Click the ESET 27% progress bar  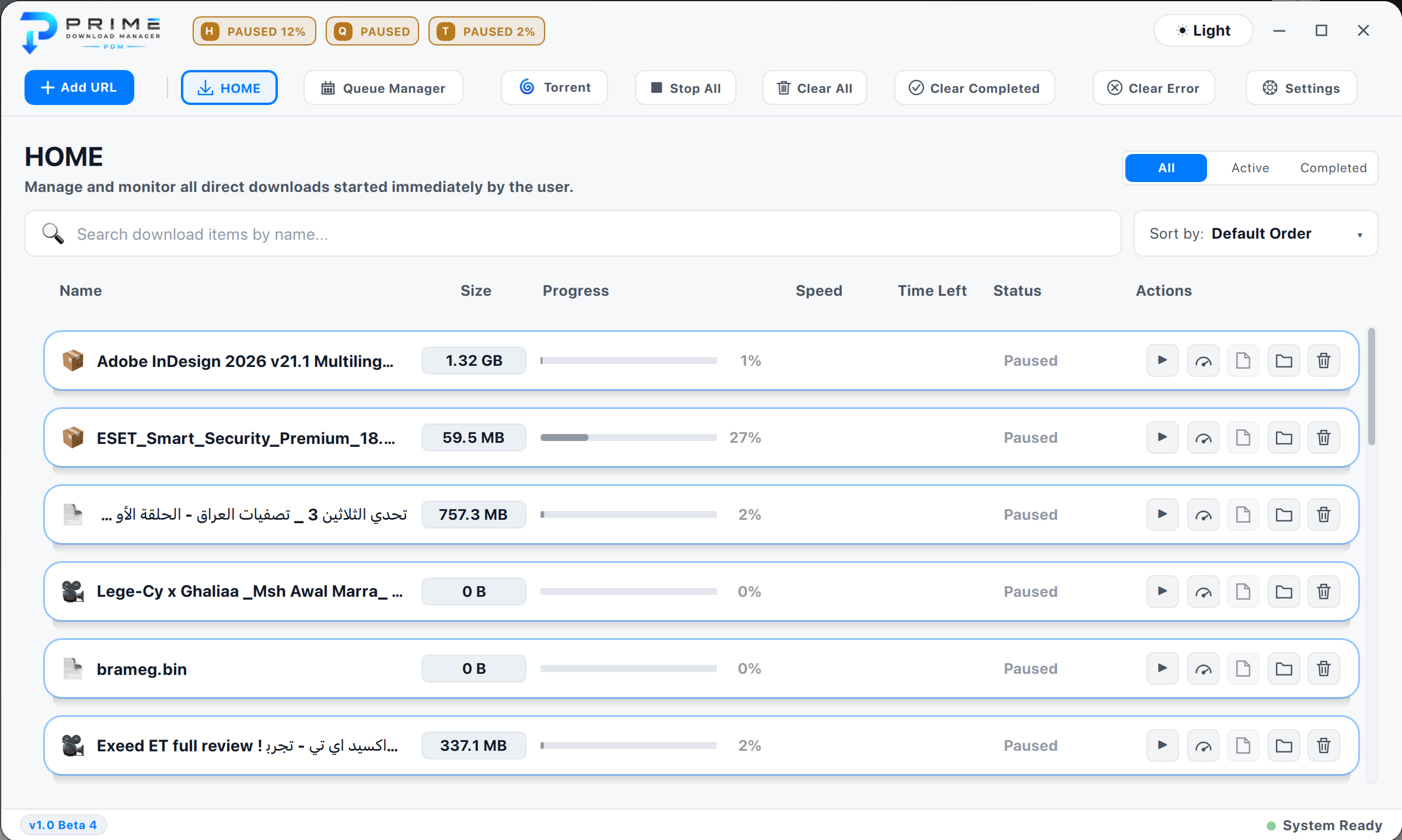tap(628, 437)
